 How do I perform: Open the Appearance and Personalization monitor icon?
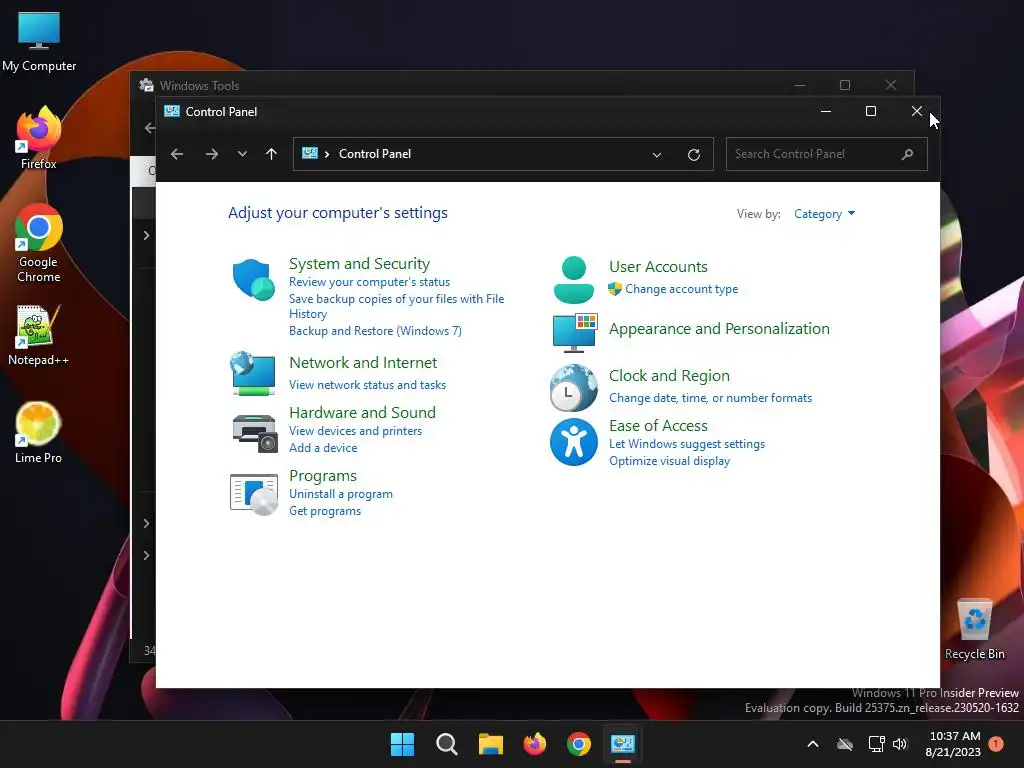click(x=575, y=332)
